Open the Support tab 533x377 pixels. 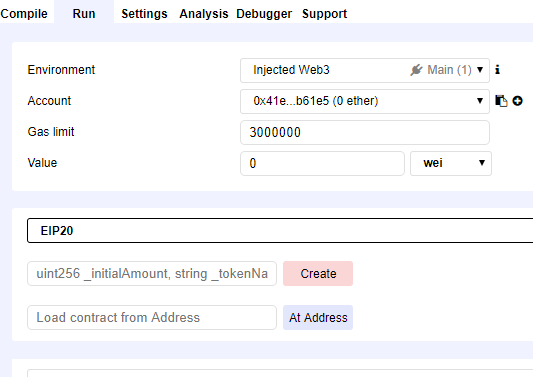pyautogui.click(x=324, y=14)
